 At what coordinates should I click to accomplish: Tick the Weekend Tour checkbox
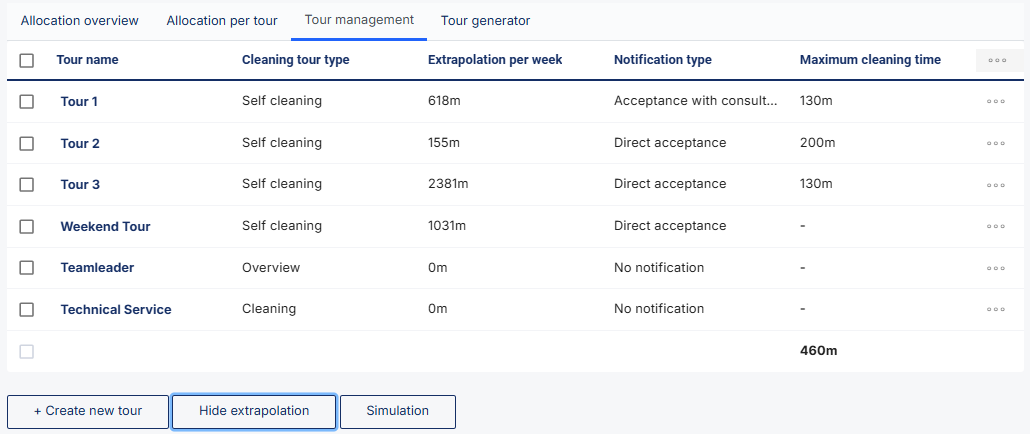[x=27, y=227]
